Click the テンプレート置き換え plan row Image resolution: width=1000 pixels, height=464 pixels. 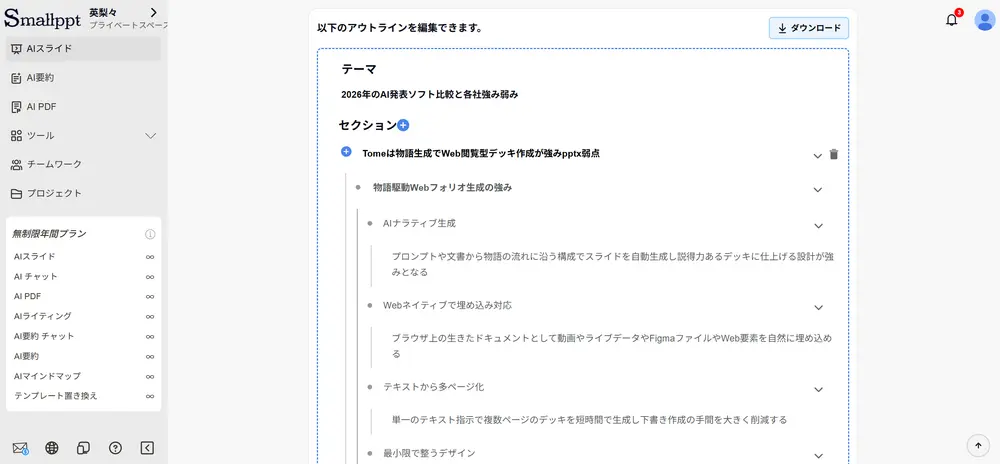[x=84, y=396]
